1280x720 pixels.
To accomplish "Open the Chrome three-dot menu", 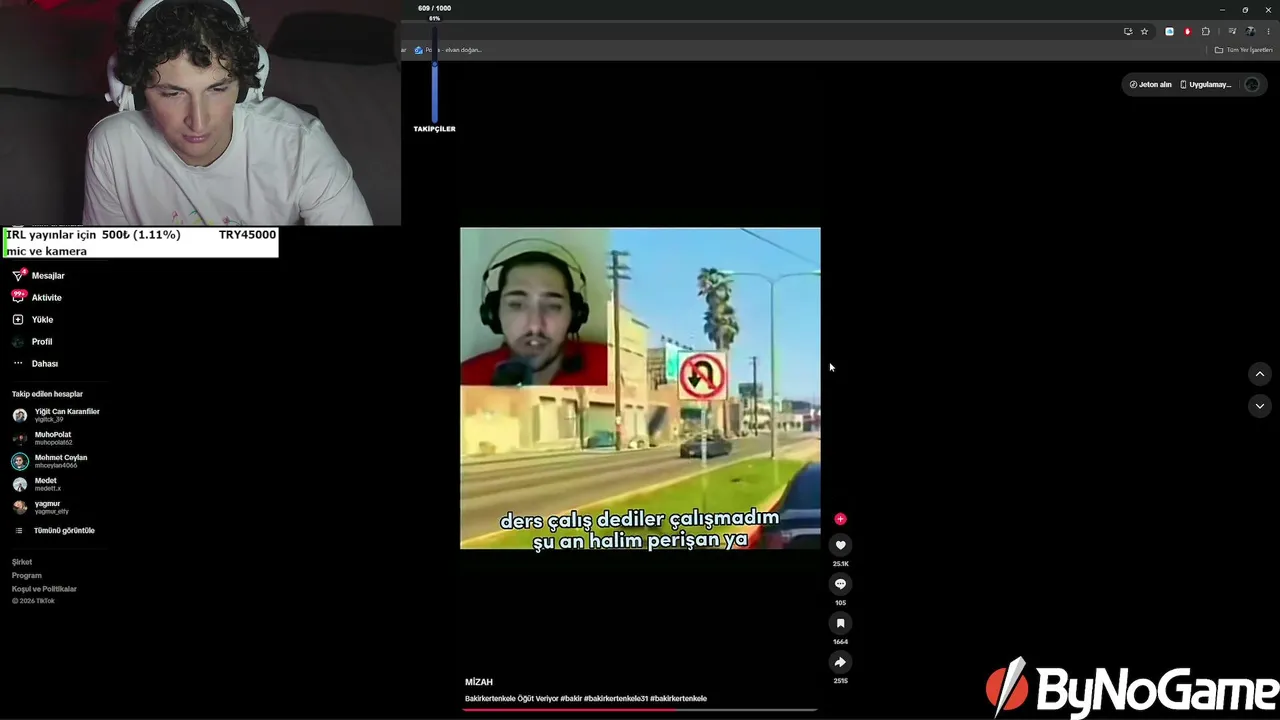I will 1268,31.
